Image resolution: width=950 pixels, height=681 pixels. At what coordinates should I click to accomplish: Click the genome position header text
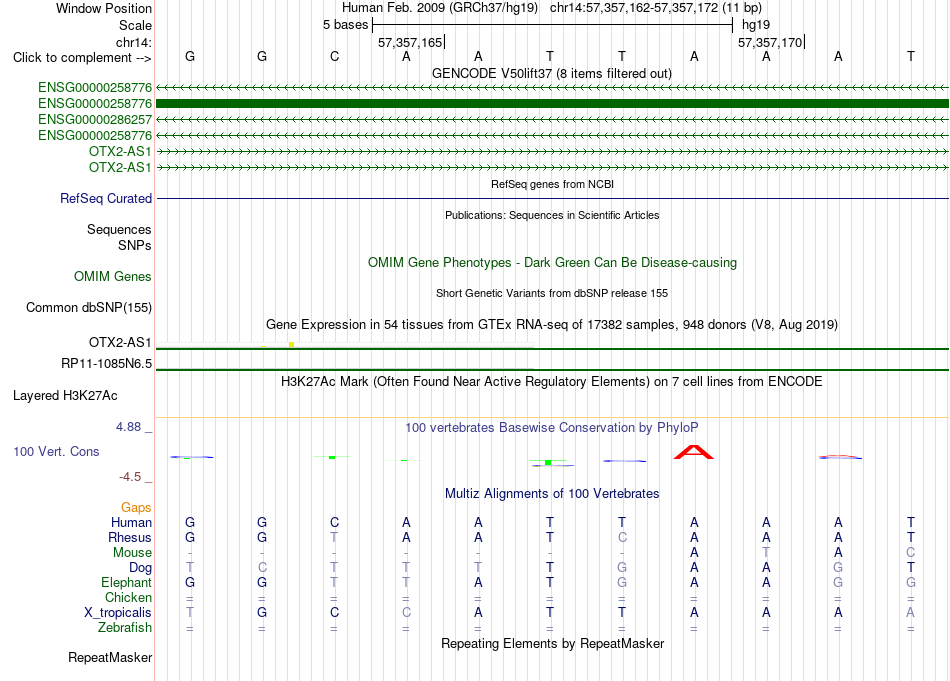[x=552, y=8]
